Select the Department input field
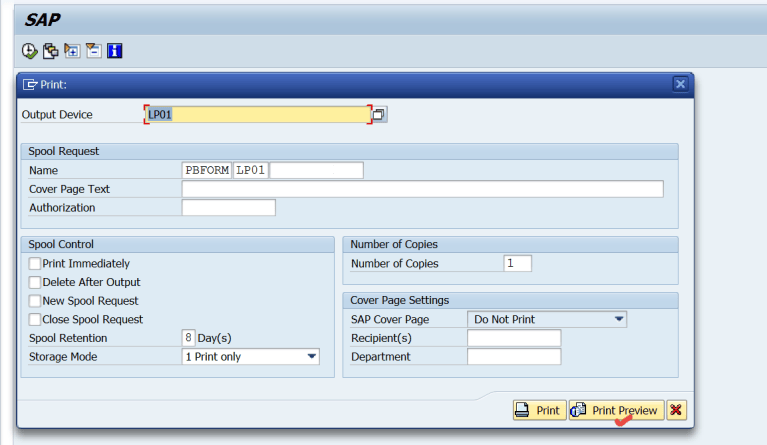767x445 pixels. click(514, 356)
